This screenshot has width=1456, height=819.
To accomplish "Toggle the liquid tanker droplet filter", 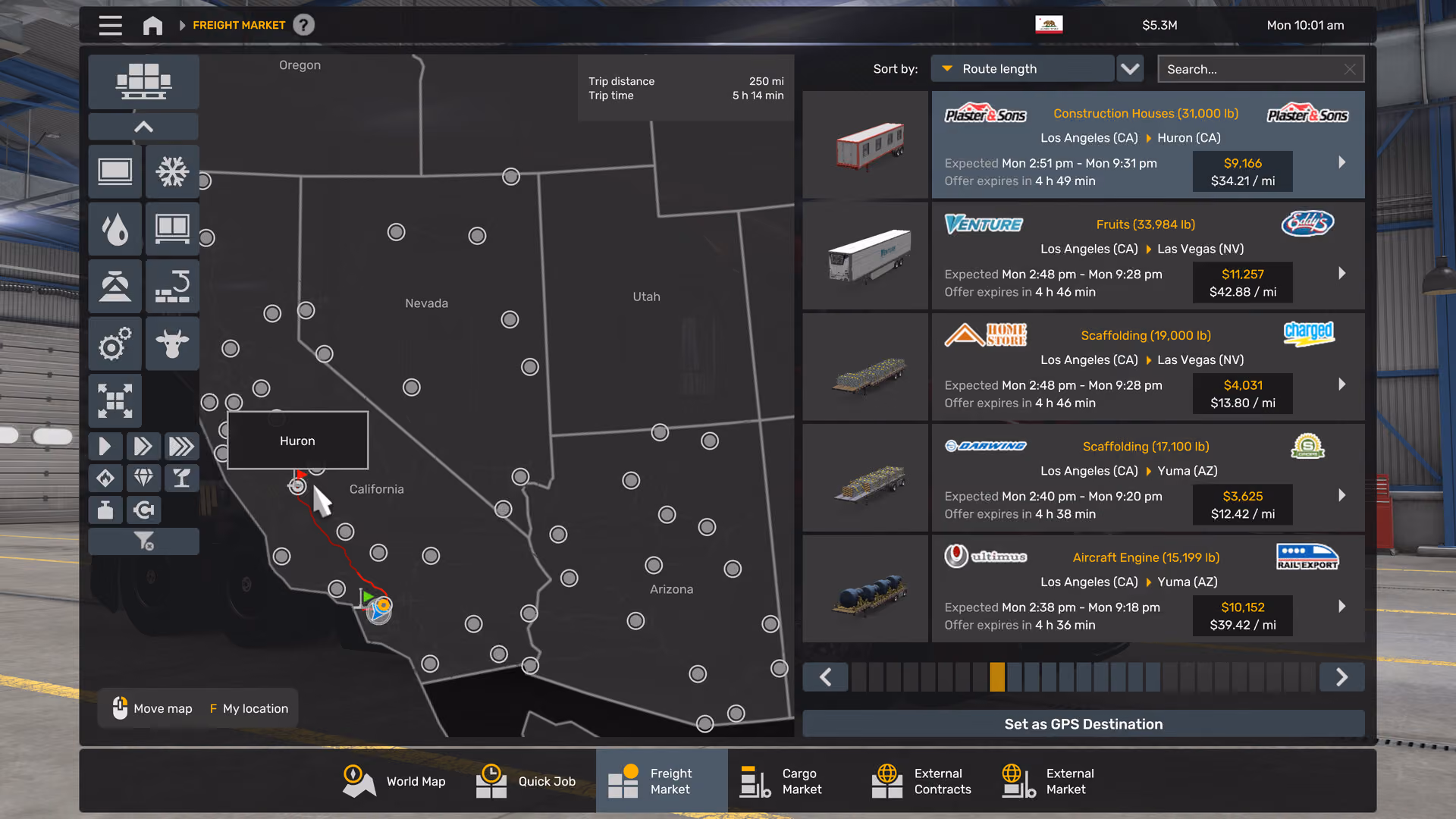I will [115, 229].
